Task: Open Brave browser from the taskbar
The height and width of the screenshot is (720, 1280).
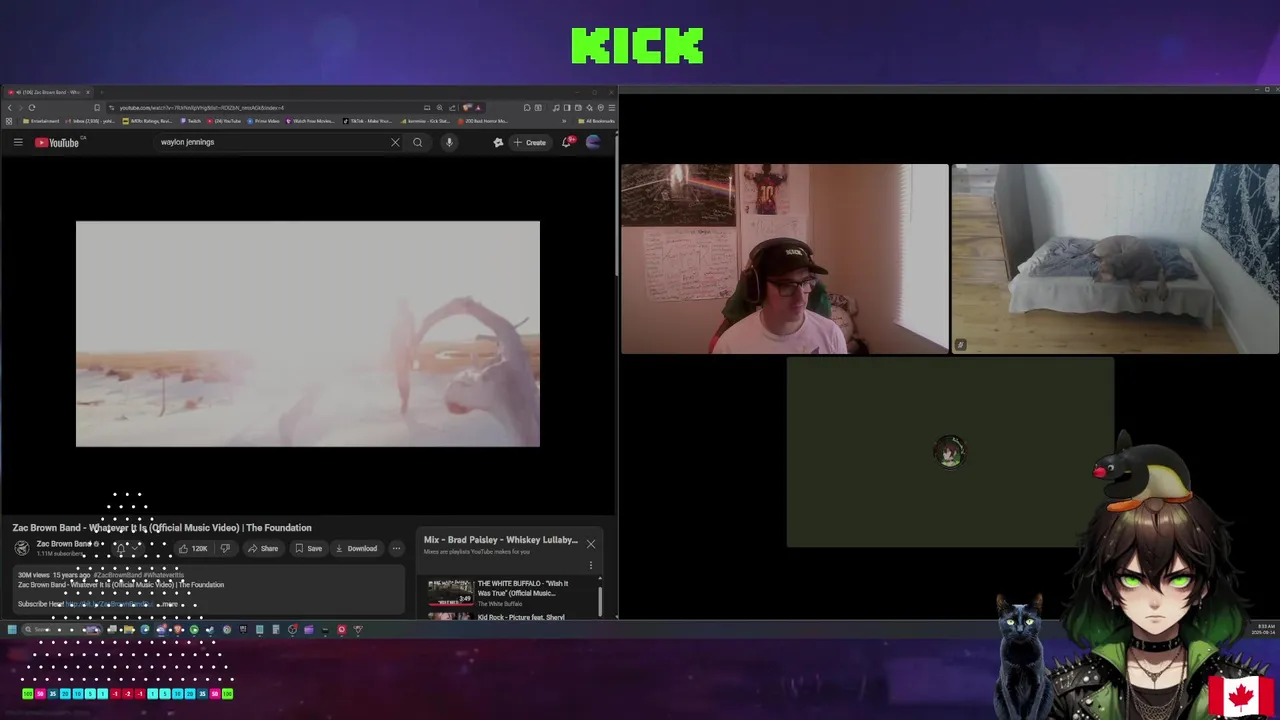Action: [x=178, y=629]
